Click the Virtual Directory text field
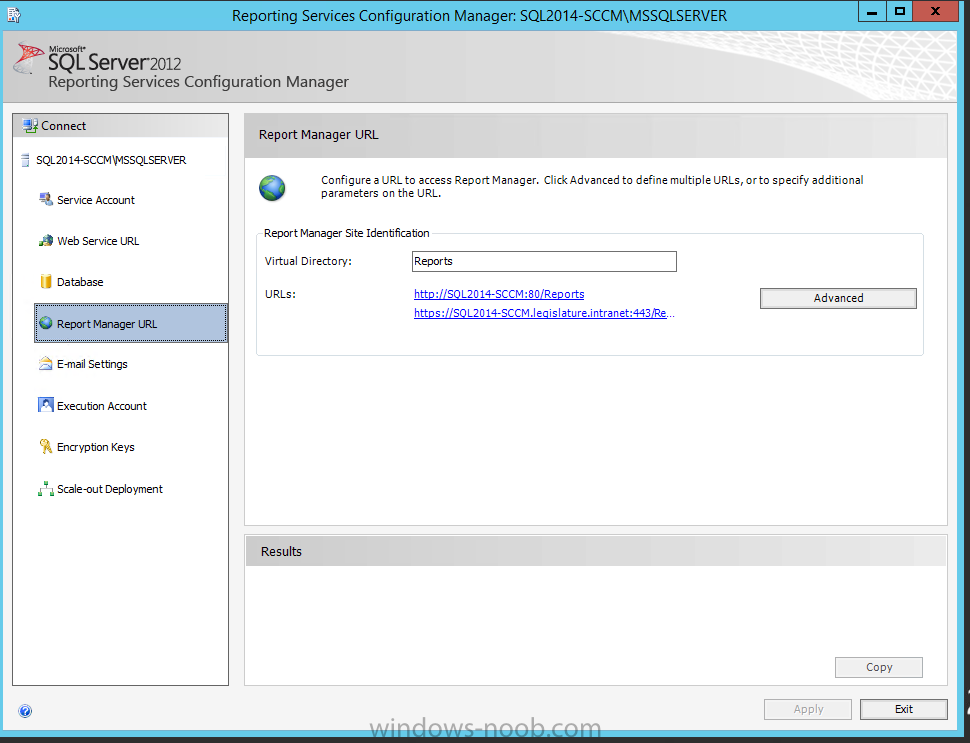Image resolution: width=970 pixels, height=743 pixels. click(544, 261)
